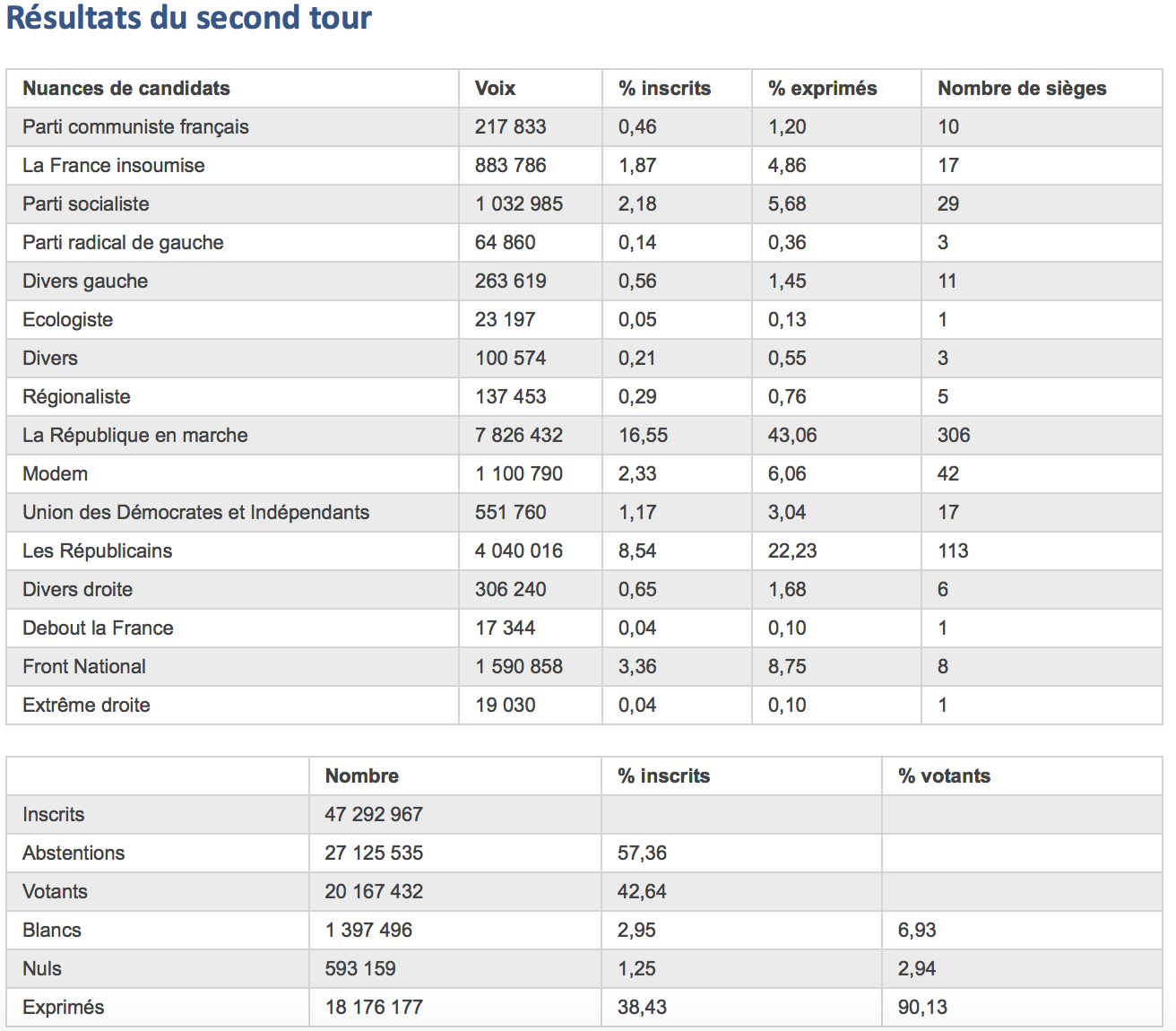Click the 'Les Républicains' row label
Screen dimensions: 1176x1031
tap(97, 551)
